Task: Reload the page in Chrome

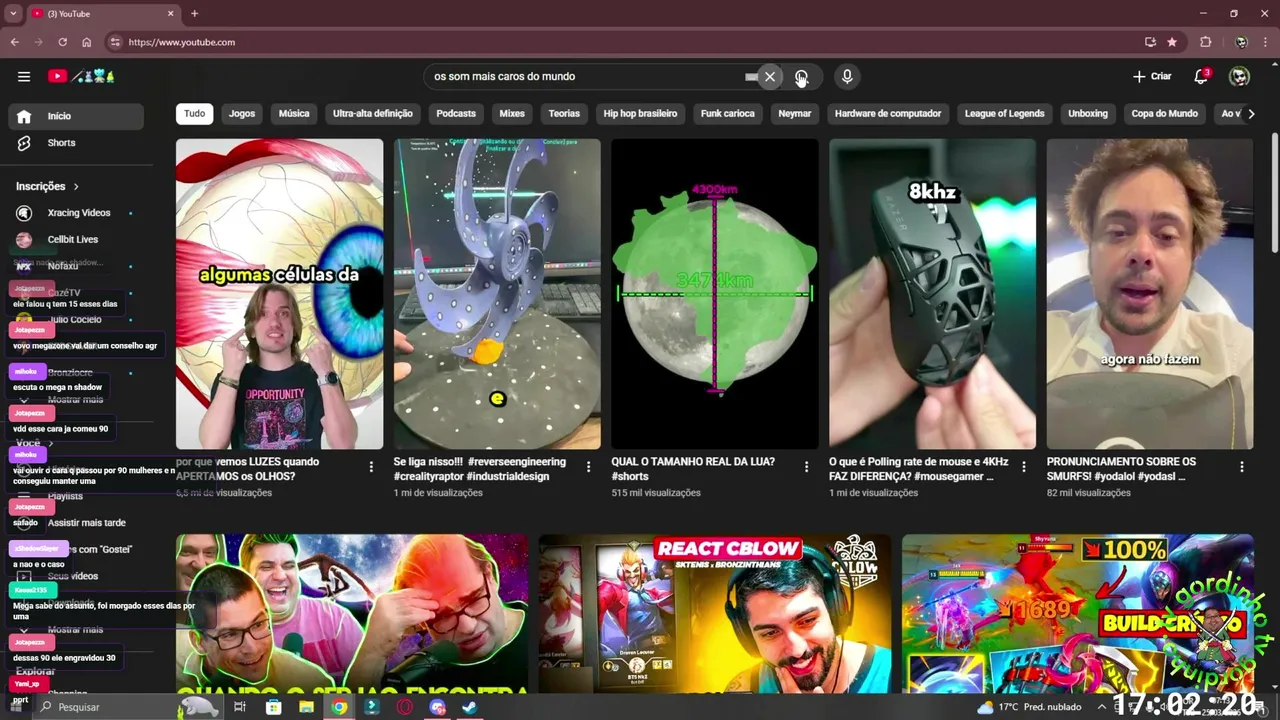Action: pyautogui.click(x=62, y=42)
